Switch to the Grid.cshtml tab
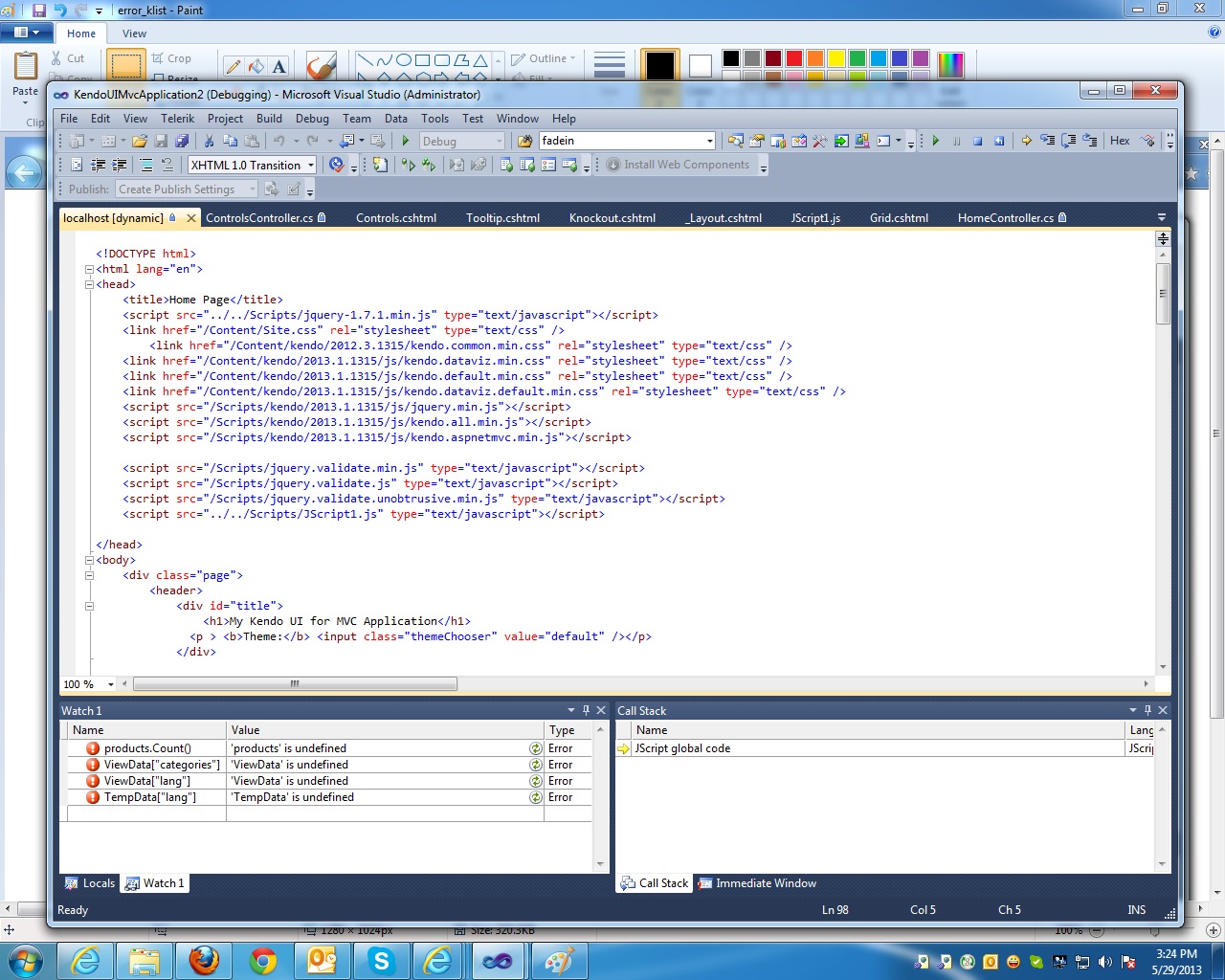 click(899, 218)
